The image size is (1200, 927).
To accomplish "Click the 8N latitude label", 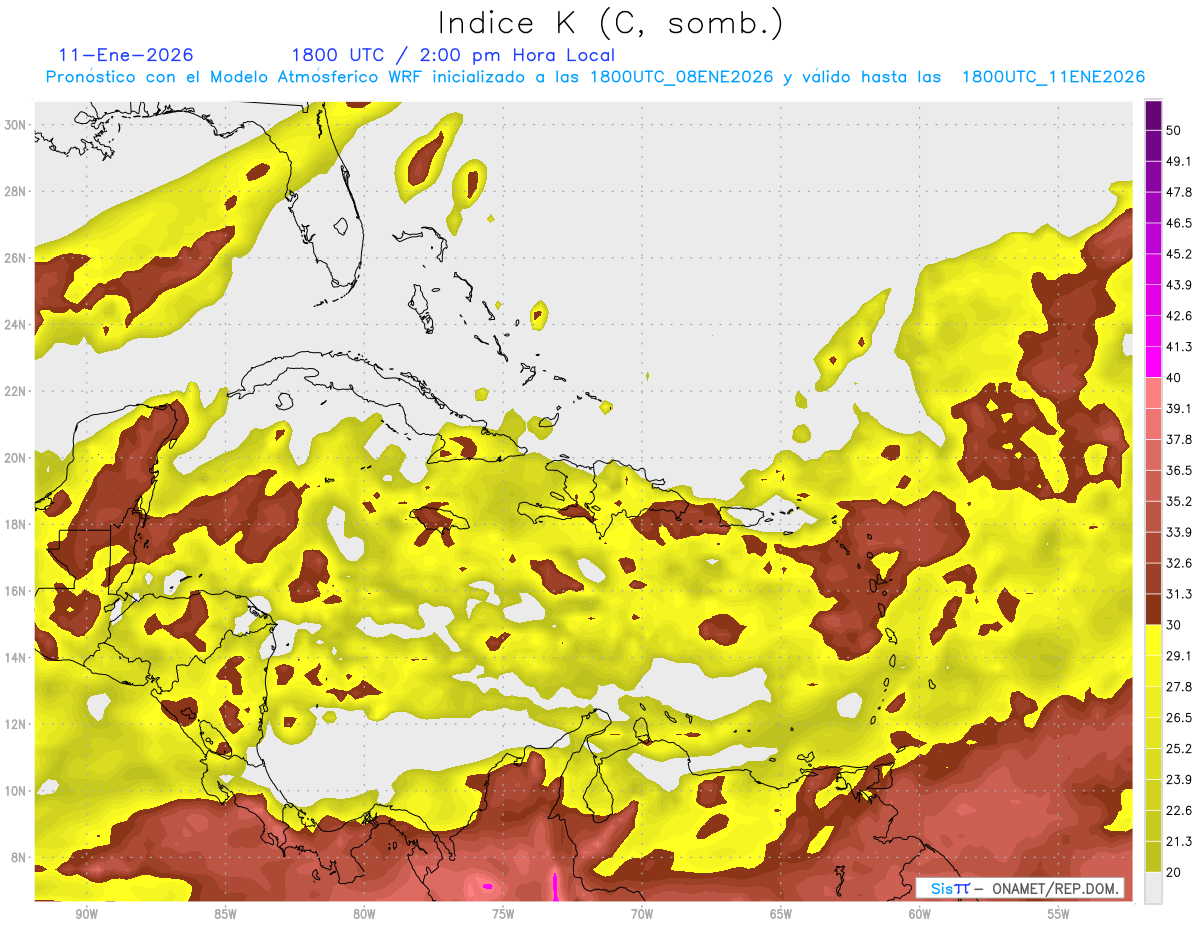I will coord(19,858).
